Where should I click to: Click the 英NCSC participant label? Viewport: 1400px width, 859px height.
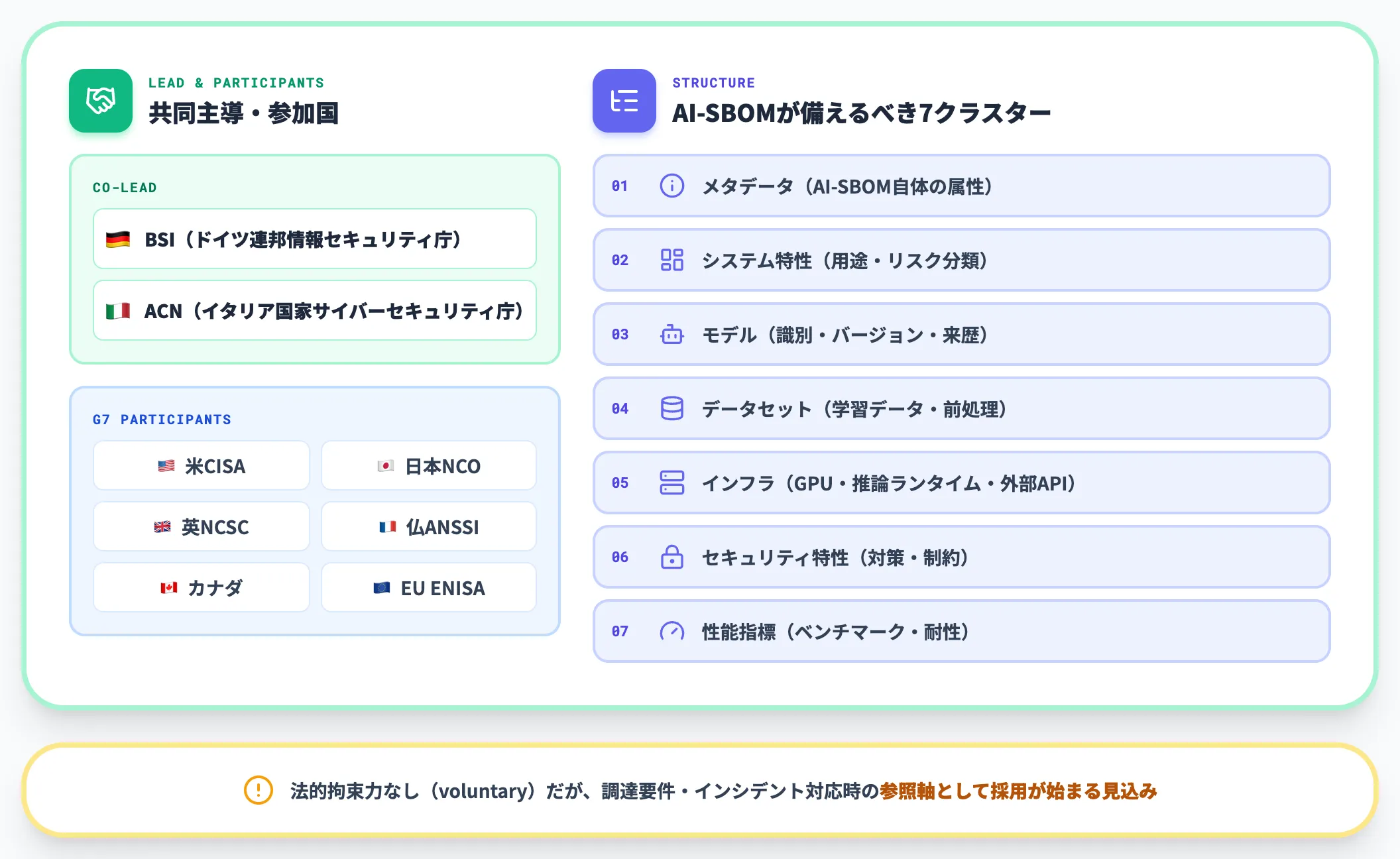pos(215,528)
